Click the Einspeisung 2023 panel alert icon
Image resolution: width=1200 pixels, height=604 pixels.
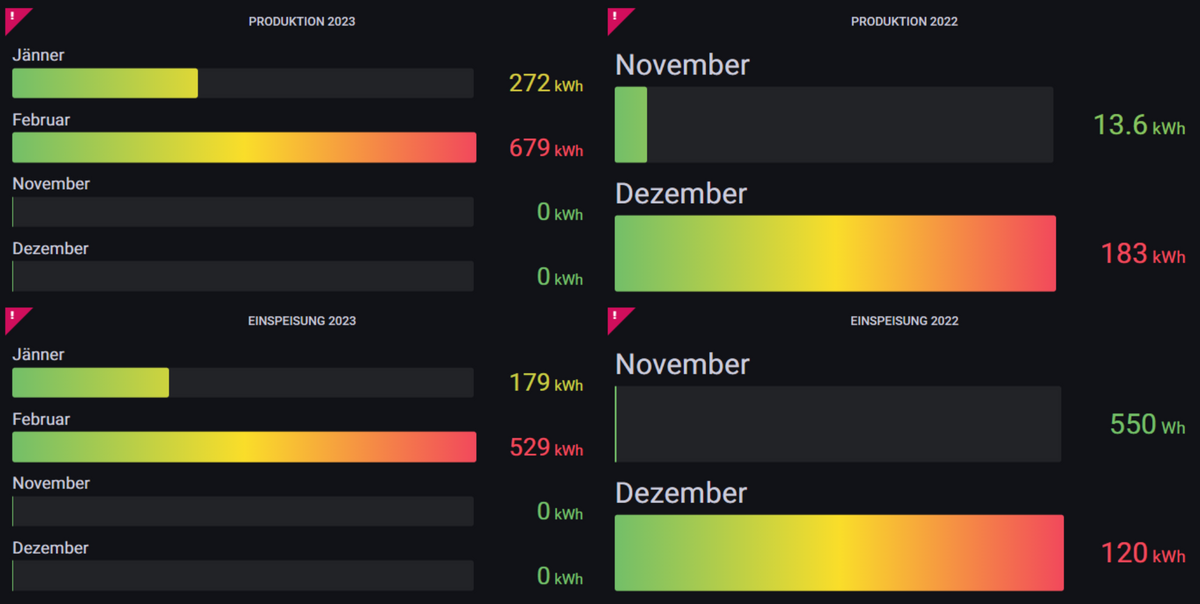pyautogui.click(x=14, y=317)
